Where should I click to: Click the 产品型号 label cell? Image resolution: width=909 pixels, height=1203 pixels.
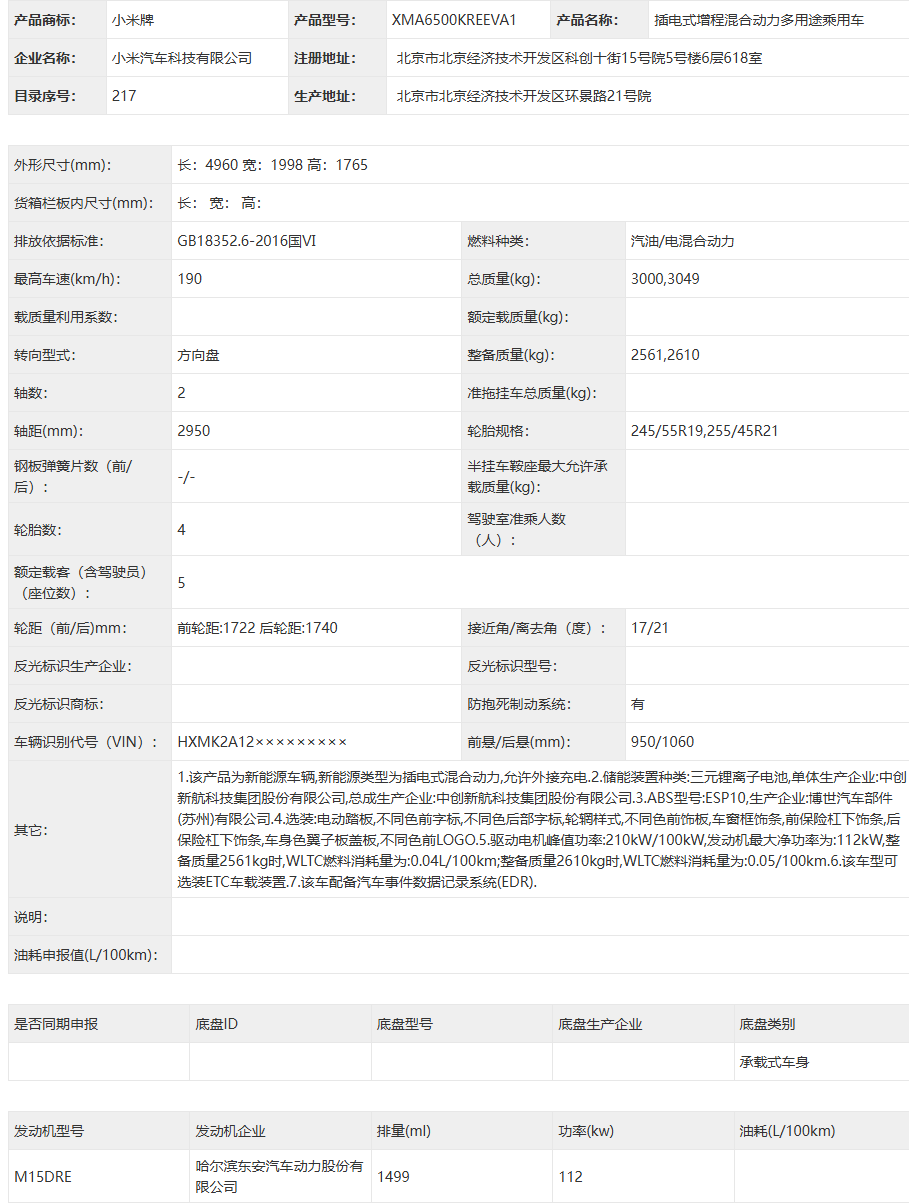(337, 20)
